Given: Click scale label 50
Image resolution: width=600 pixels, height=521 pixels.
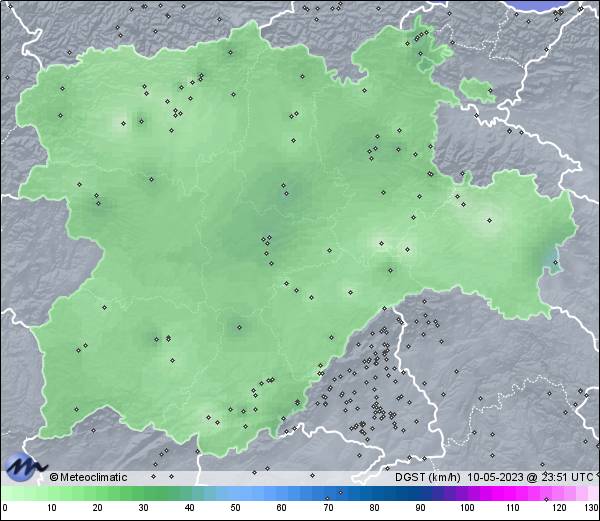Looking at the screenshot, I should tap(236, 508).
